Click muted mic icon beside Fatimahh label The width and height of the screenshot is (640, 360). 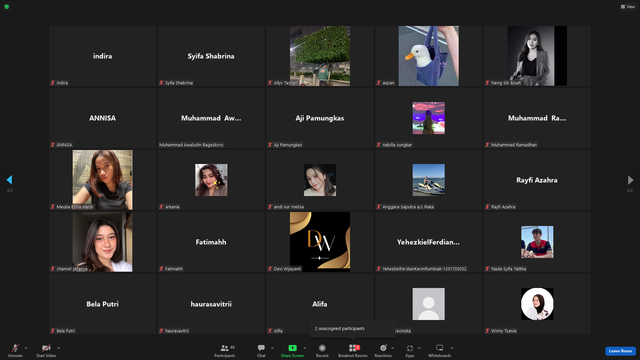click(161, 269)
